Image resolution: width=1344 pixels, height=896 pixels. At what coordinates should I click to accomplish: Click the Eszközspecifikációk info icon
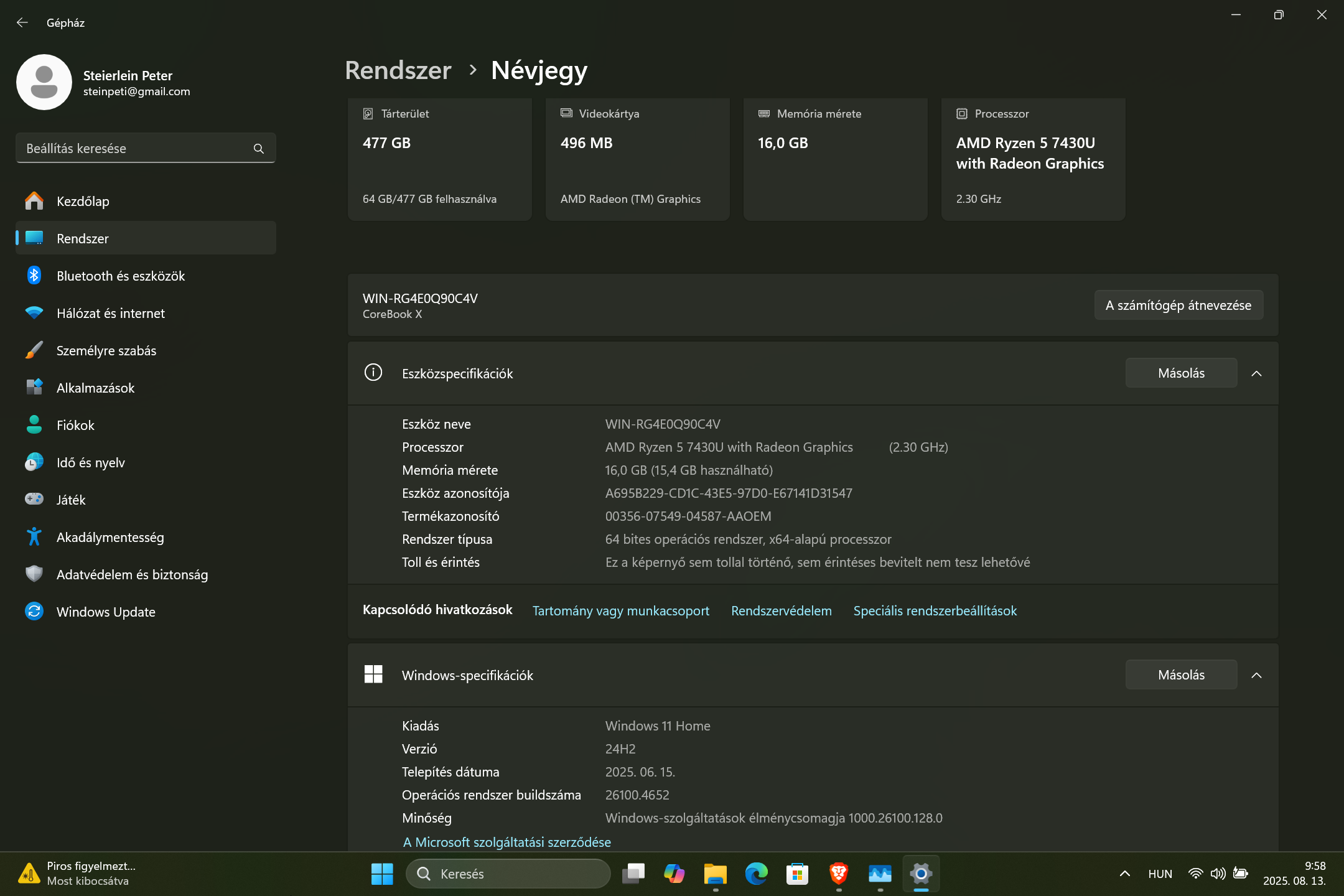(373, 373)
